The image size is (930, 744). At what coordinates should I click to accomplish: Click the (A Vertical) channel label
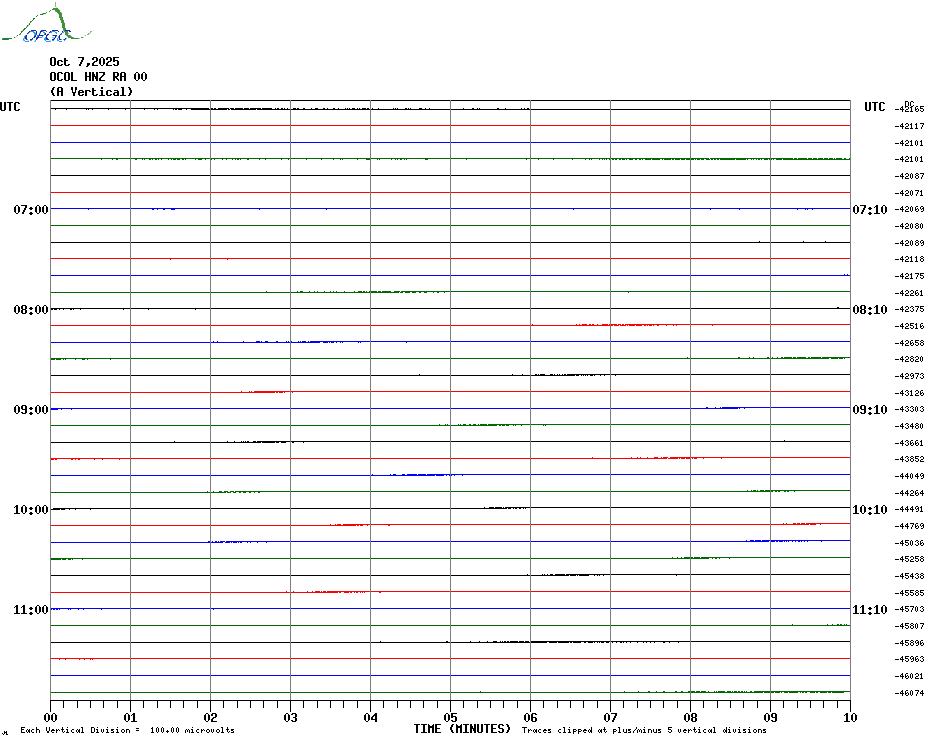point(91,92)
